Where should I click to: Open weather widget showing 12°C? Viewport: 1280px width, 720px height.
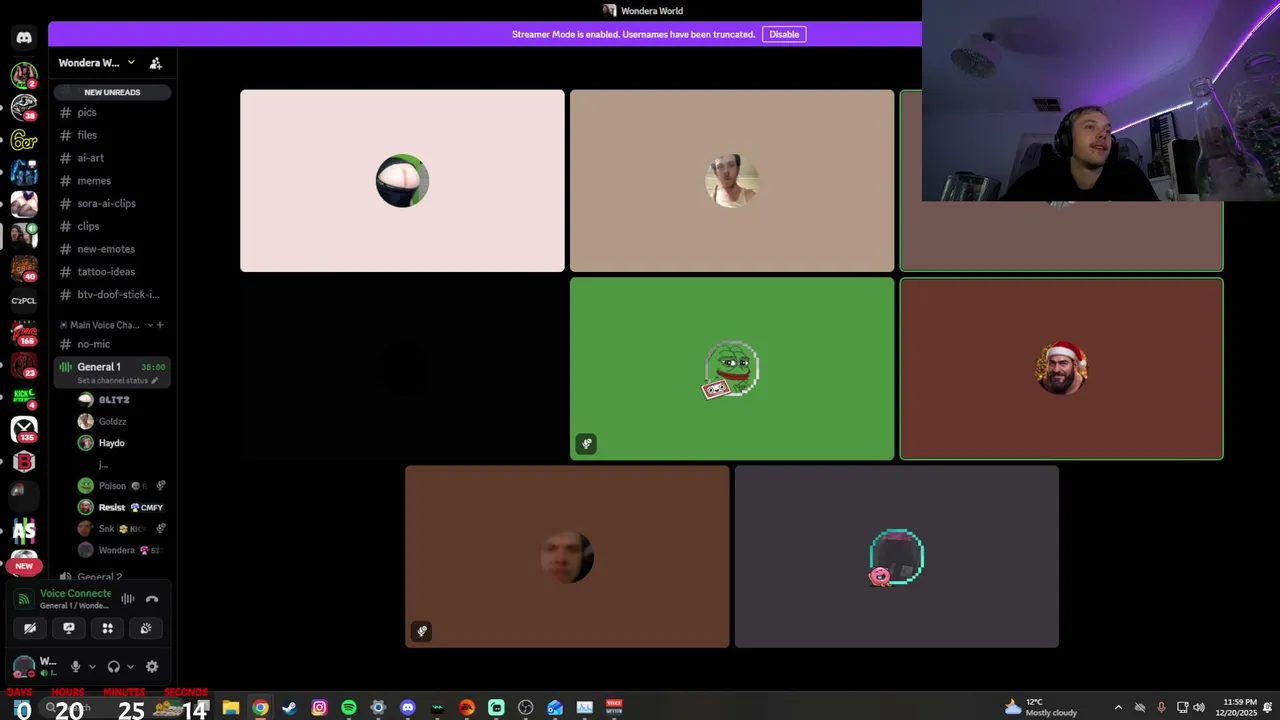(1041, 708)
